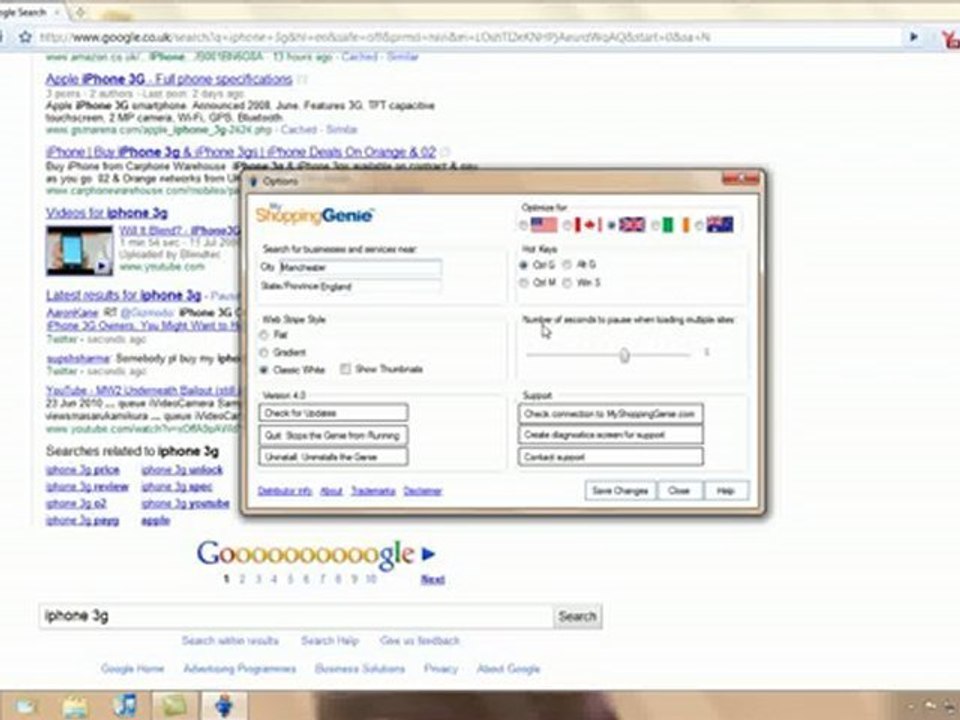Click the Search button at page bottom
The image size is (960, 720).
click(577, 617)
